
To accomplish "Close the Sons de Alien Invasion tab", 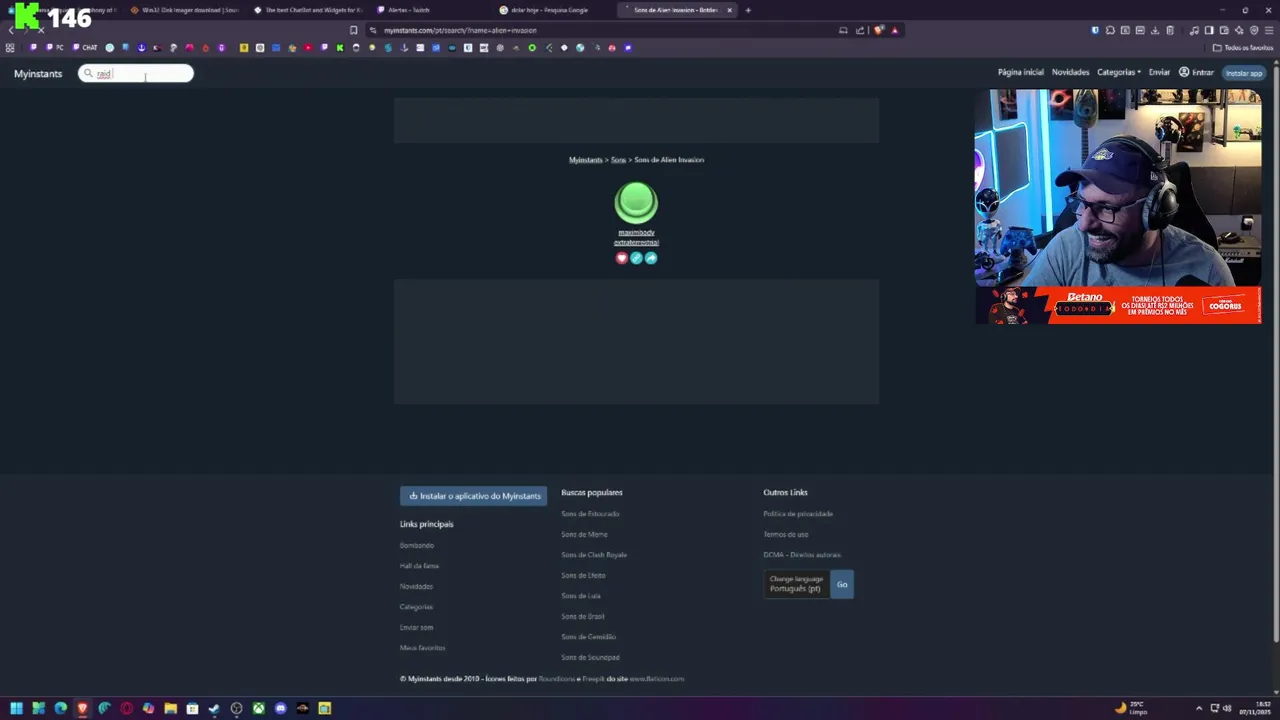I will pos(730,10).
